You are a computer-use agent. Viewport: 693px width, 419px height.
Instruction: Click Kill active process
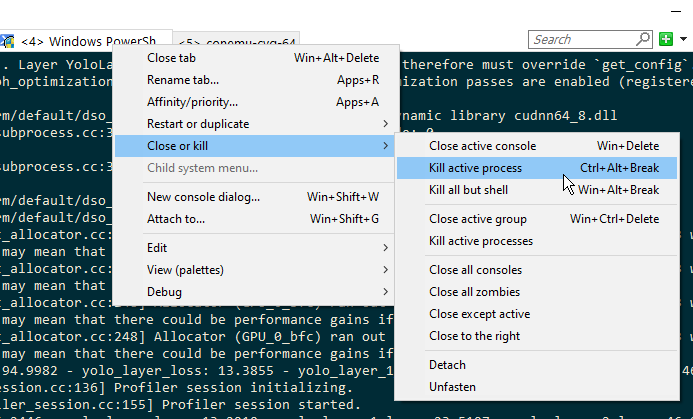(475, 168)
